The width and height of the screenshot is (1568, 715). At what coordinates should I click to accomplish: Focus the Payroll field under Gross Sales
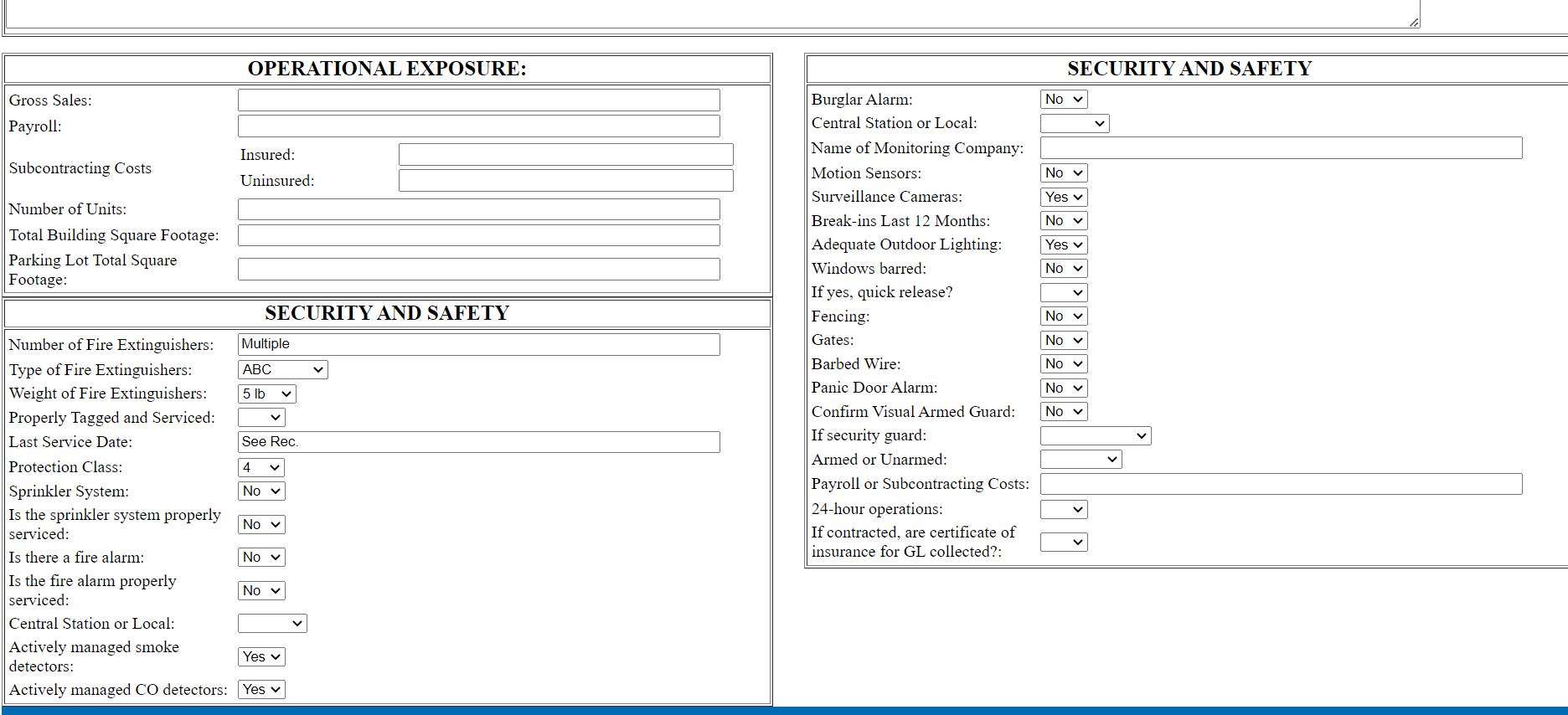point(478,126)
